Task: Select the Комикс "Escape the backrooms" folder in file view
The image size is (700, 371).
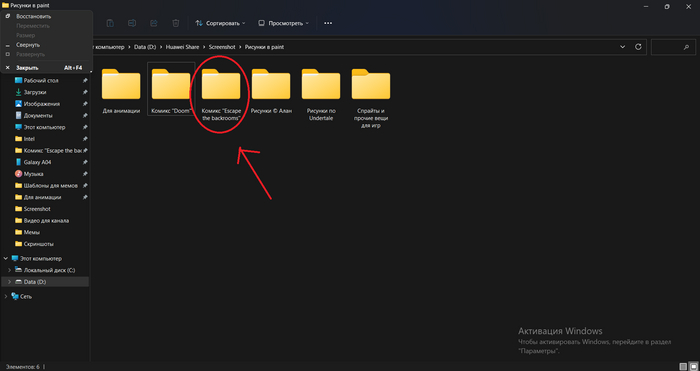Action: (x=221, y=94)
